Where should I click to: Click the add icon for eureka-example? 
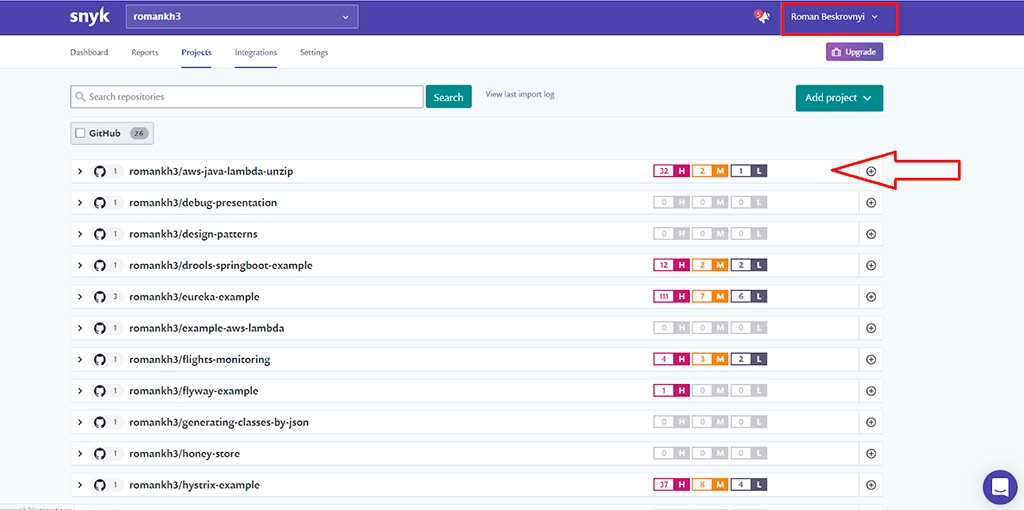[x=871, y=296]
